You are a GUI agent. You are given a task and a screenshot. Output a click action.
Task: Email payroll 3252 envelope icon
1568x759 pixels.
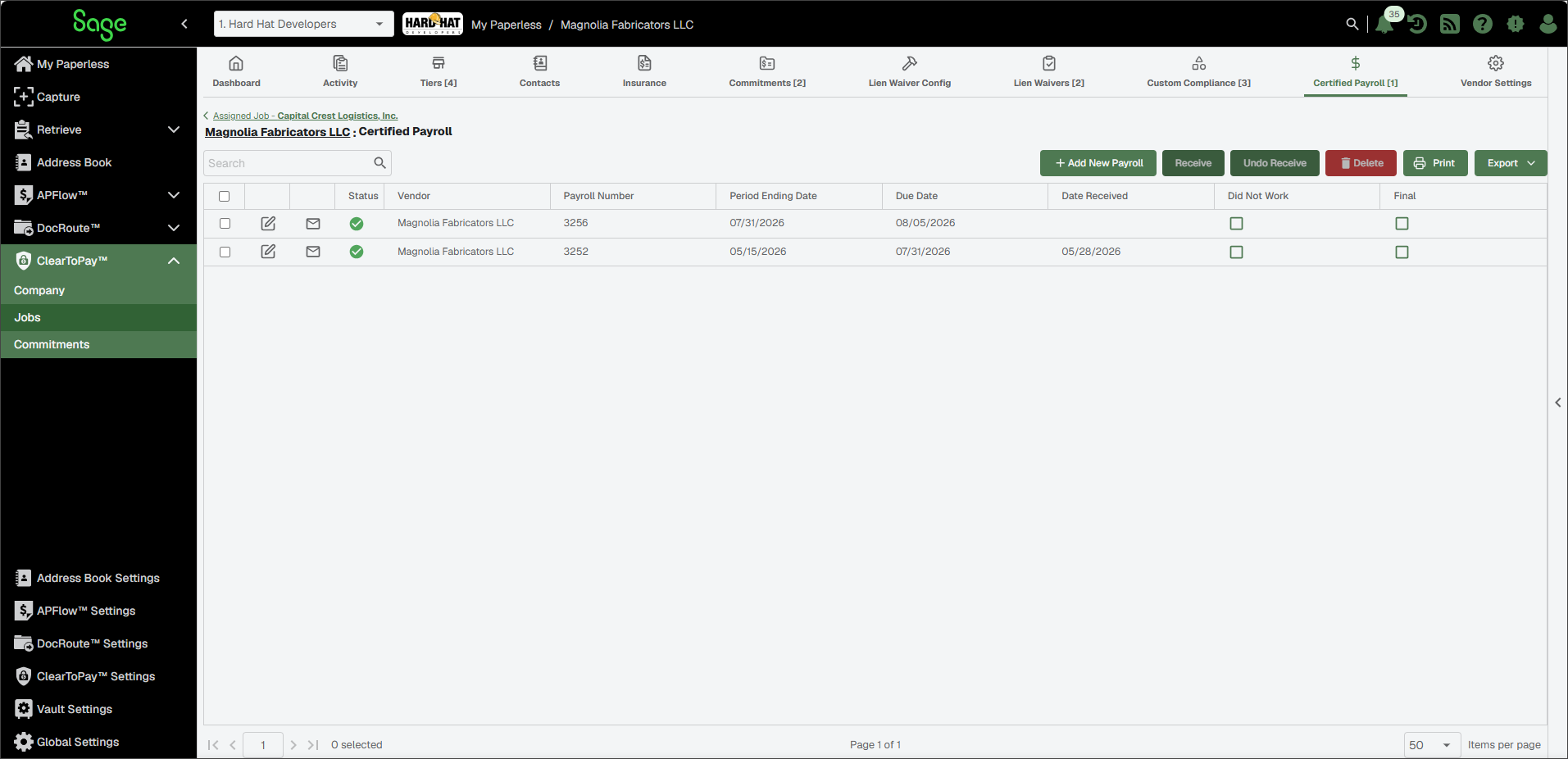click(x=313, y=252)
